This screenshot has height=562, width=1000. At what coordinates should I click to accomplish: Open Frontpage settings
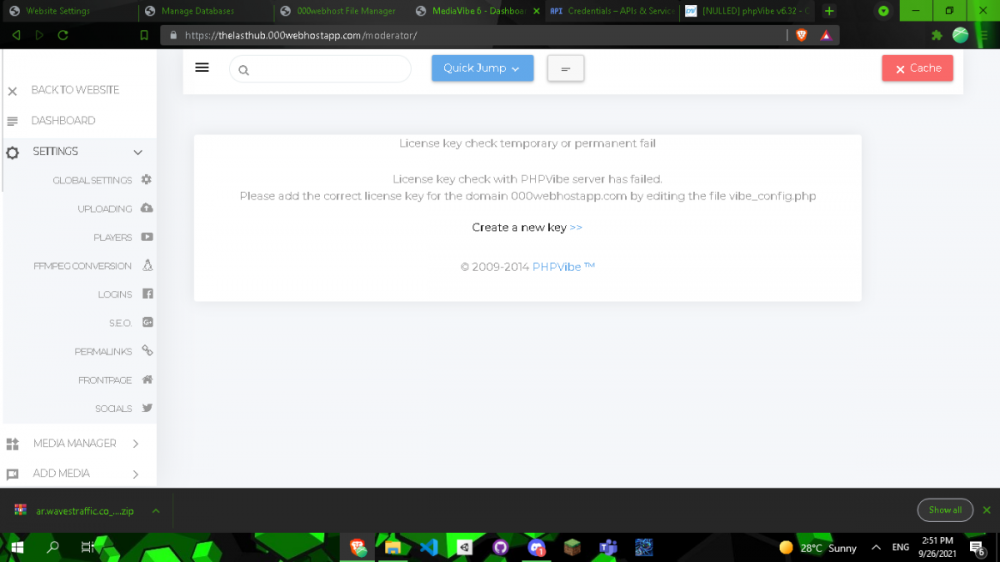click(x=105, y=380)
